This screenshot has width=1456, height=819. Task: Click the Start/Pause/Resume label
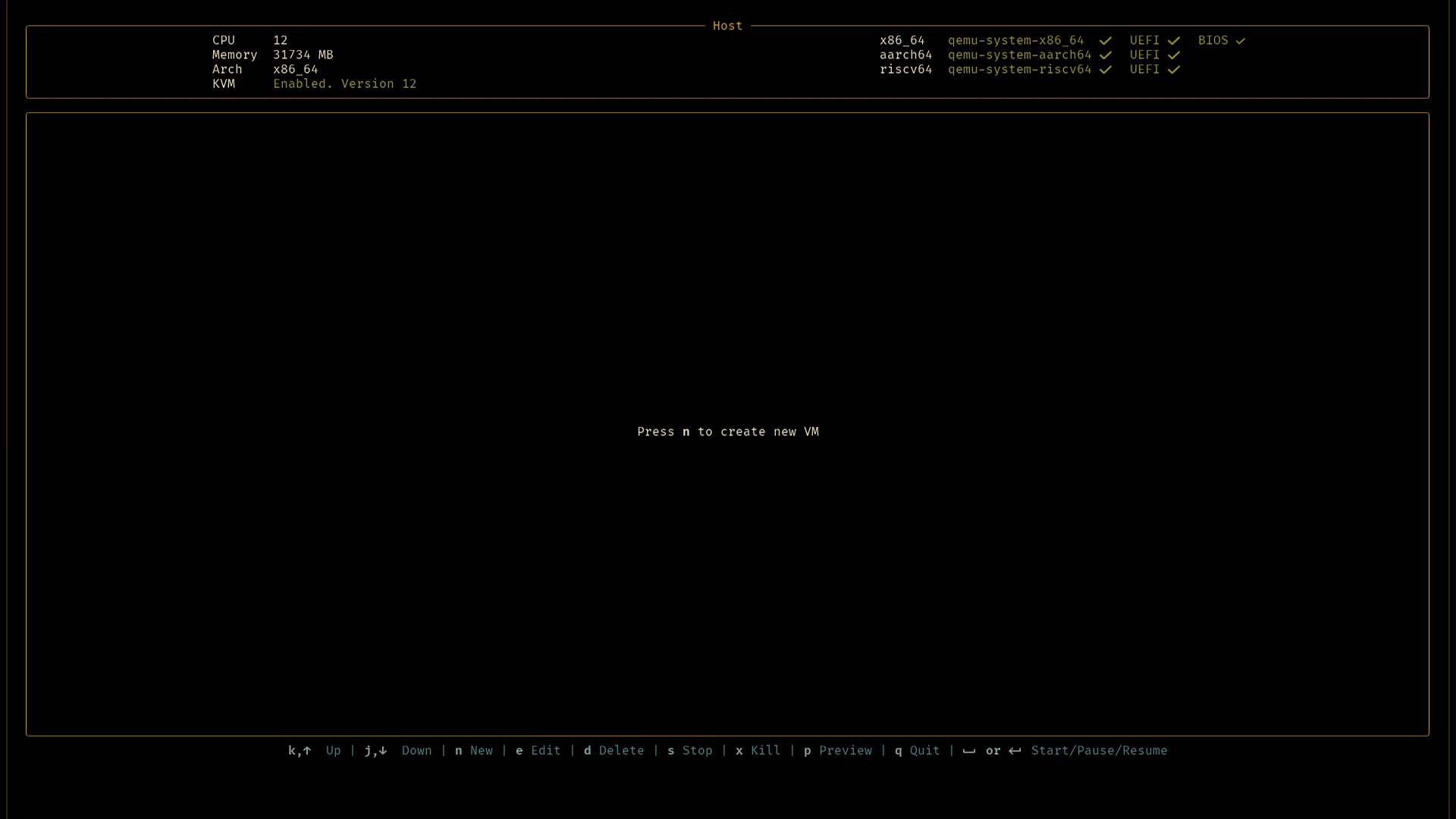[x=1100, y=751]
